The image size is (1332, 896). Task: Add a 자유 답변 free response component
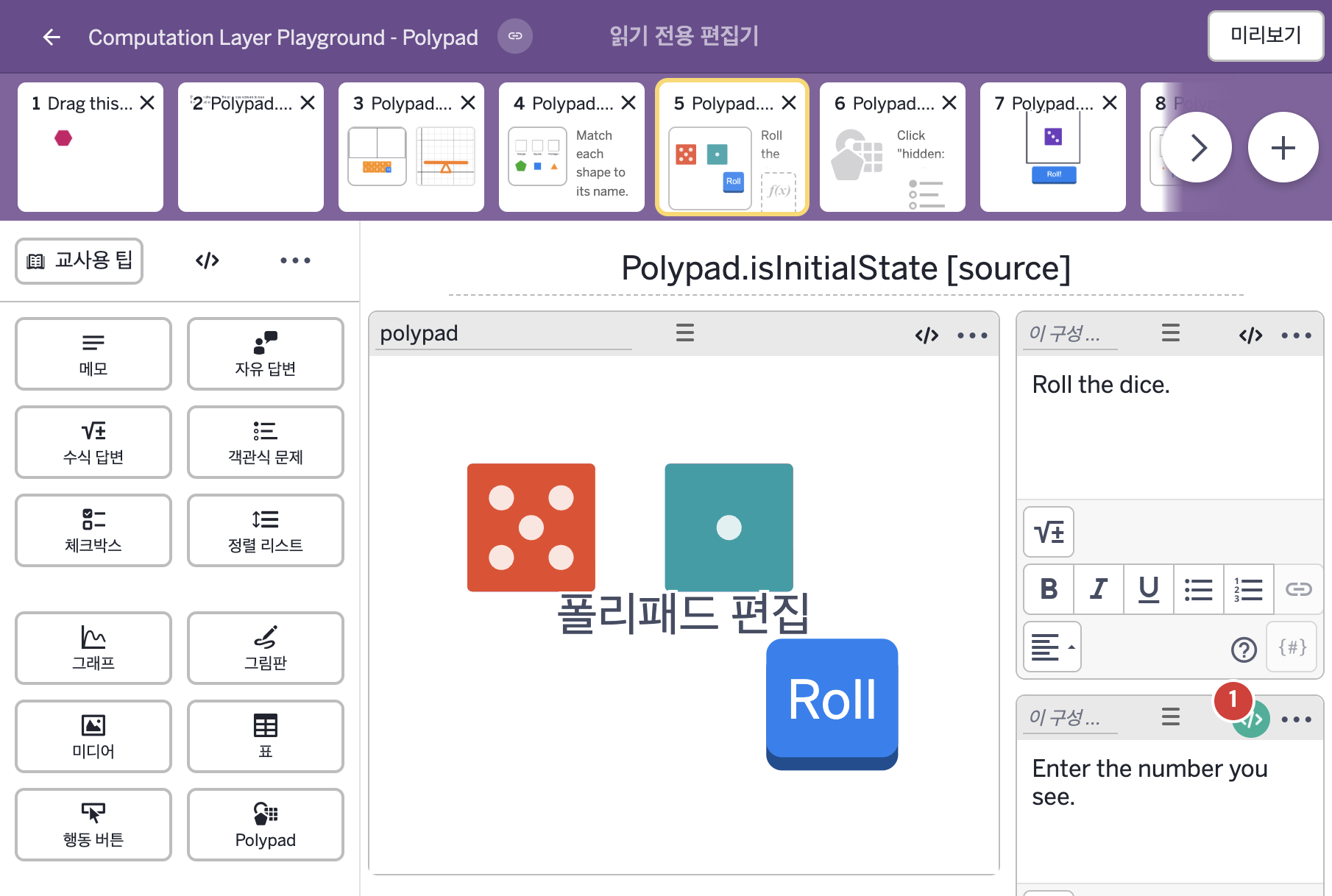[x=266, y=354]
